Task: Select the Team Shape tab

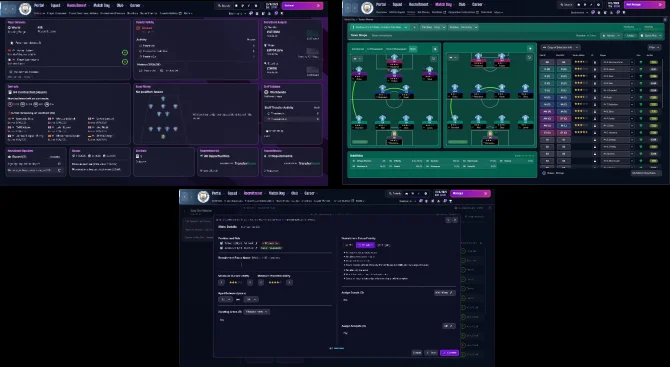Action: click(x=359, y=35)
